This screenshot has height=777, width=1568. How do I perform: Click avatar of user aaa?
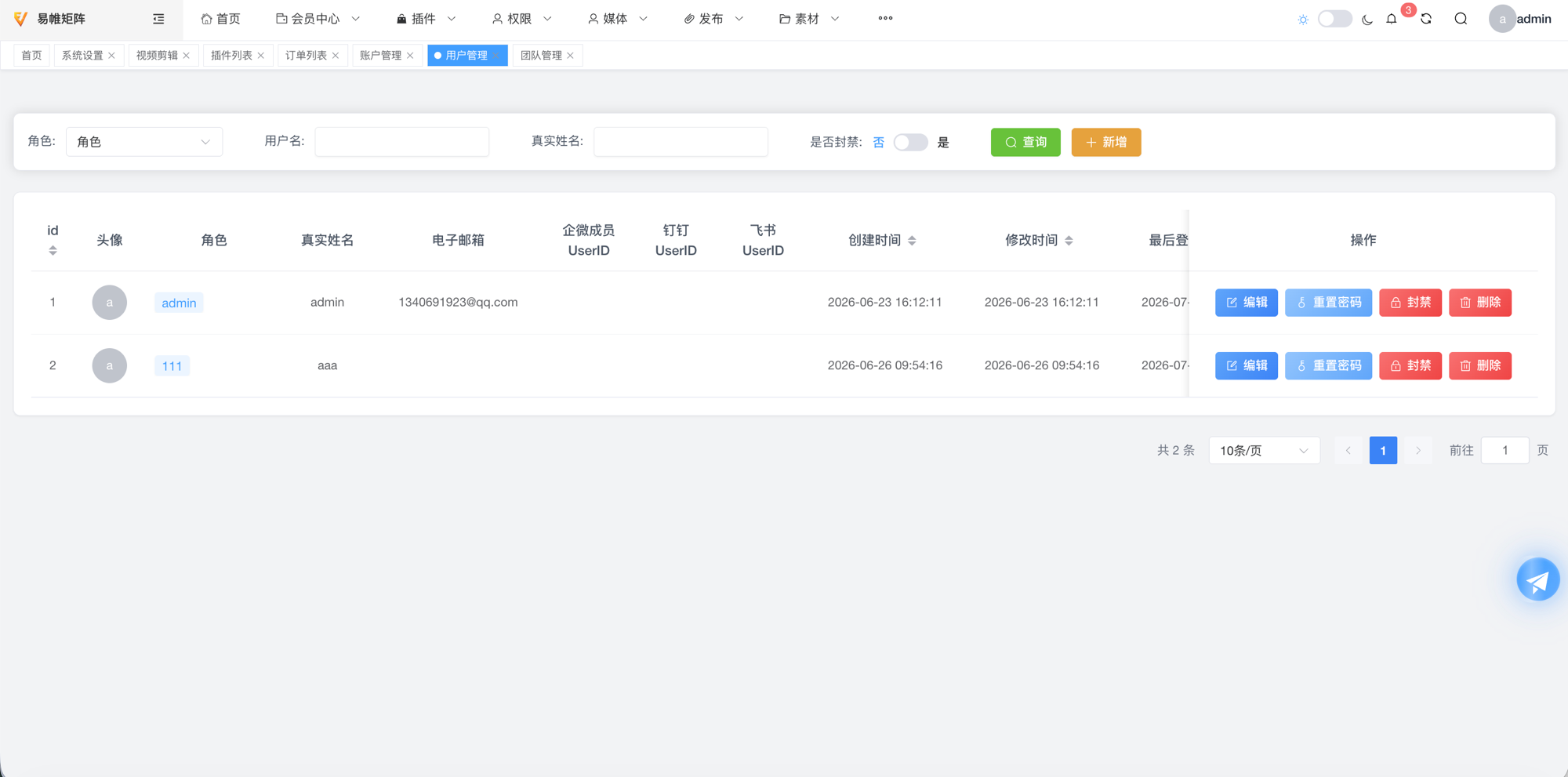tap(110, 365)
